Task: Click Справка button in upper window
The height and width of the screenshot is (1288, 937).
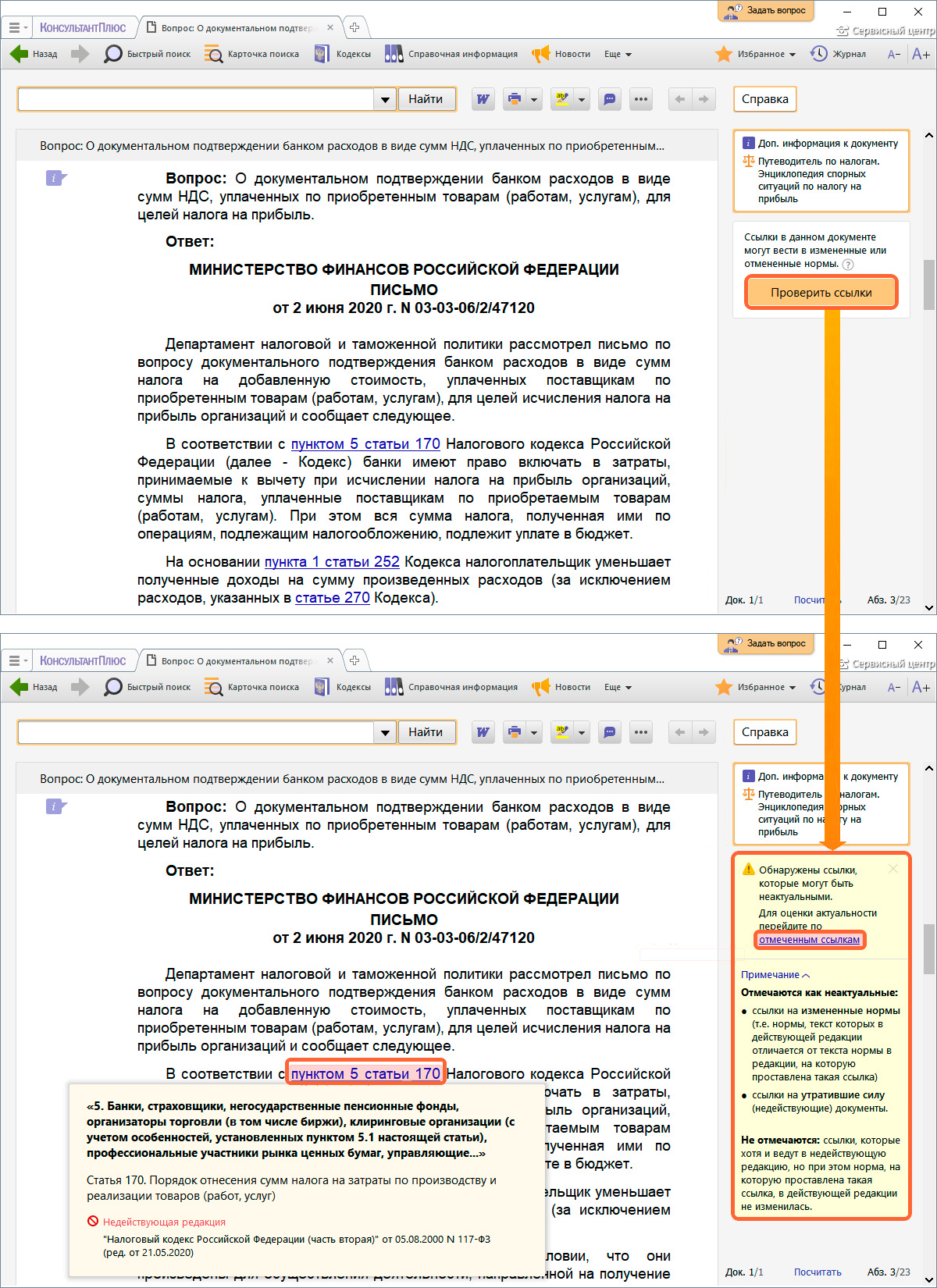Action: click(765, 99)
